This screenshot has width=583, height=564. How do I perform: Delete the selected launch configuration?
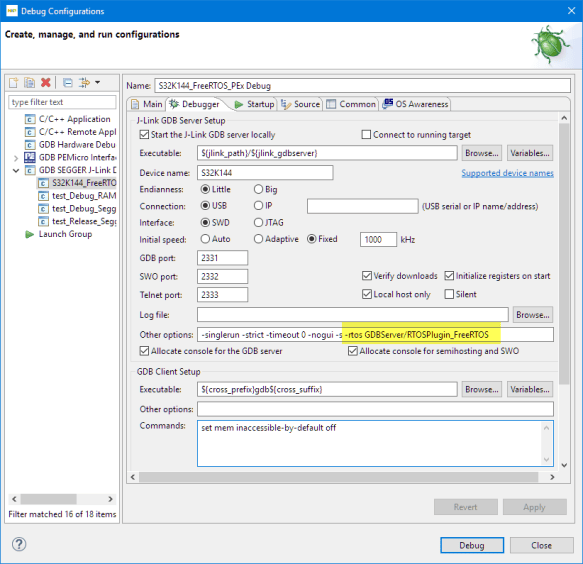click(46, 83)
